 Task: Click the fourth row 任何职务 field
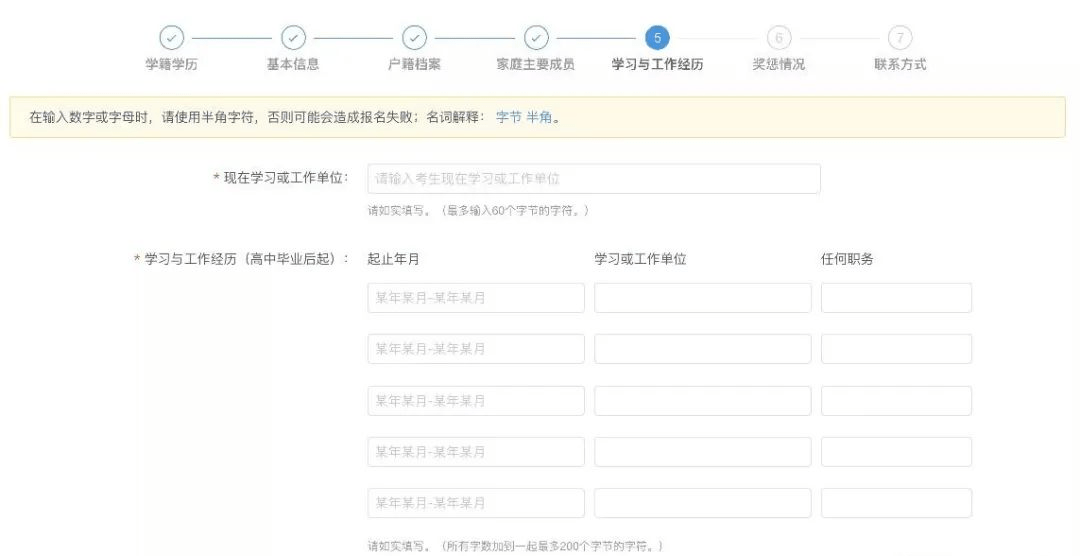pos(896,452)
